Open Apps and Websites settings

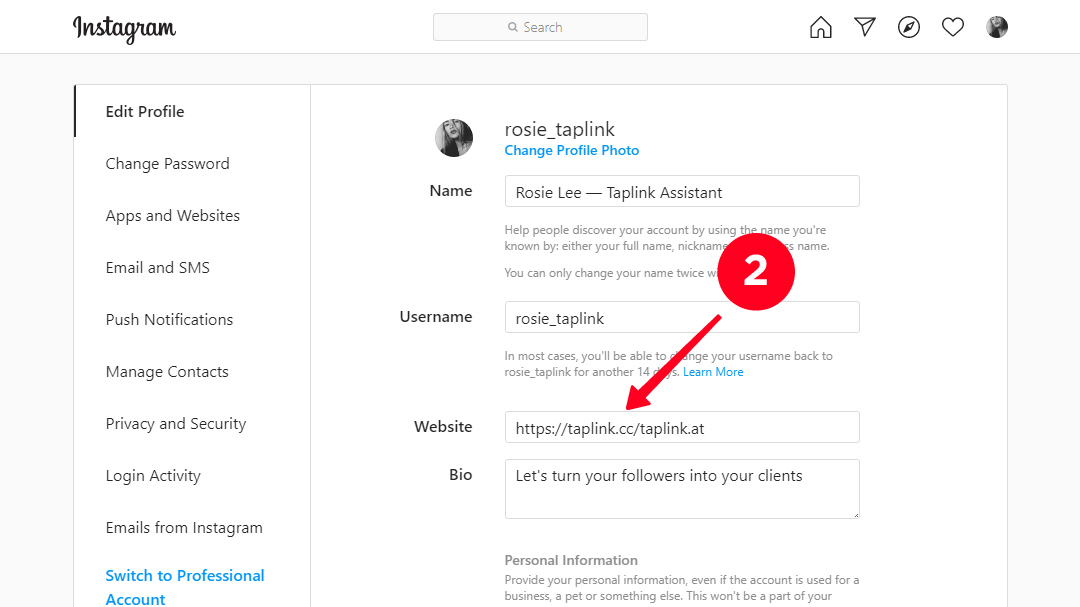[x=173, y=216]
